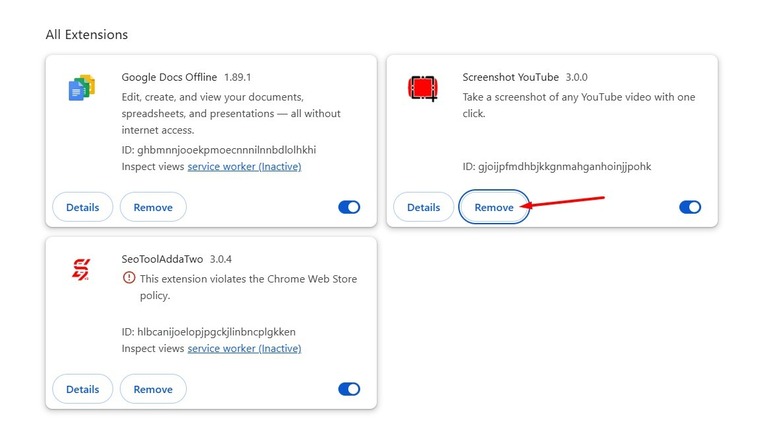Viewport: 780px width, 438px height.
Task: Open SeoToolAddaTwo service worker link
Action: point(244,348)
